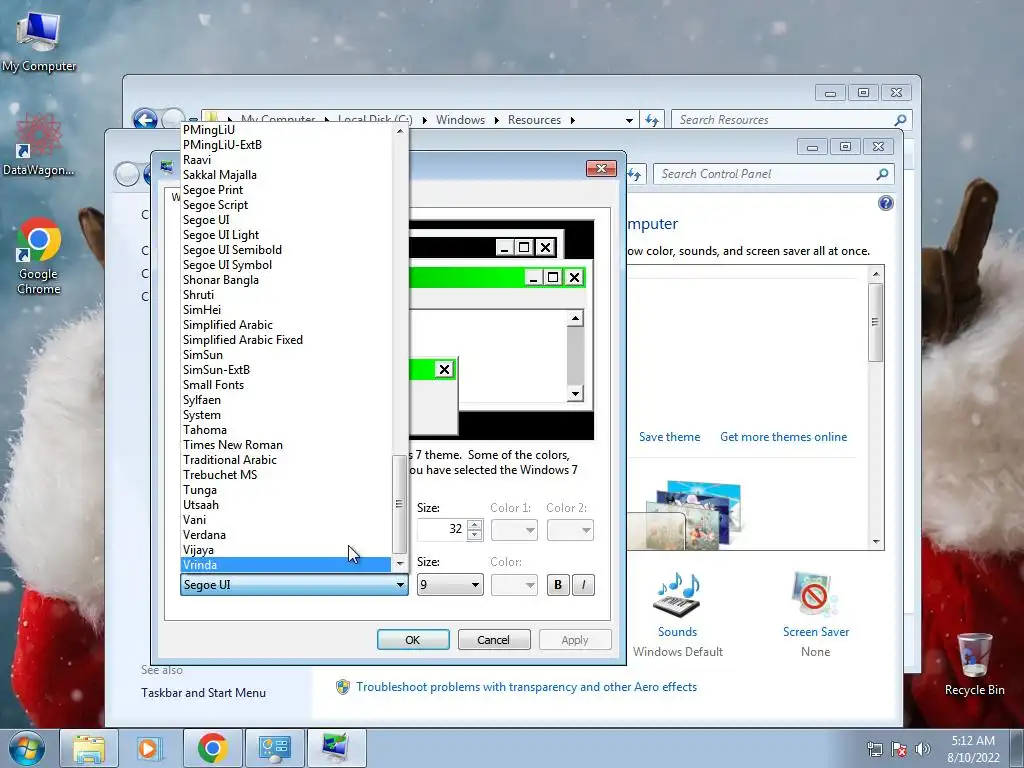Open the network icon in the system tray
Screen dimensions: 1024x768
(874, 749)
